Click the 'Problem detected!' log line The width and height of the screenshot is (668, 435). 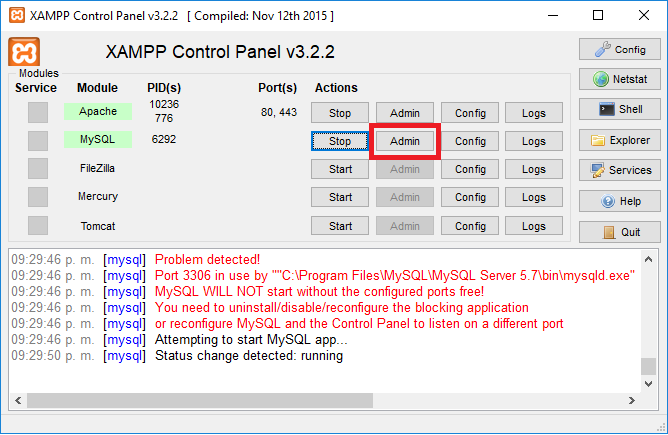207,259
